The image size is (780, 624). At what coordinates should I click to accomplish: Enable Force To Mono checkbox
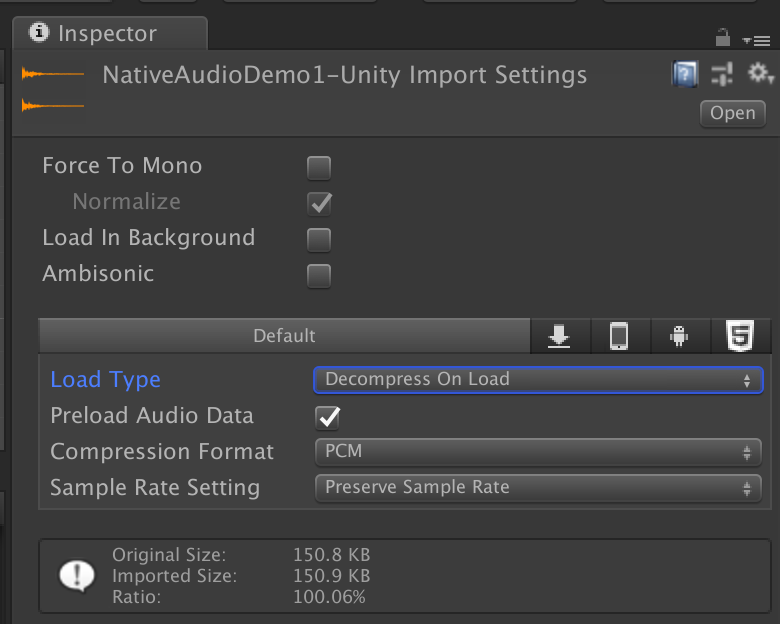click(x=319, y=168)
